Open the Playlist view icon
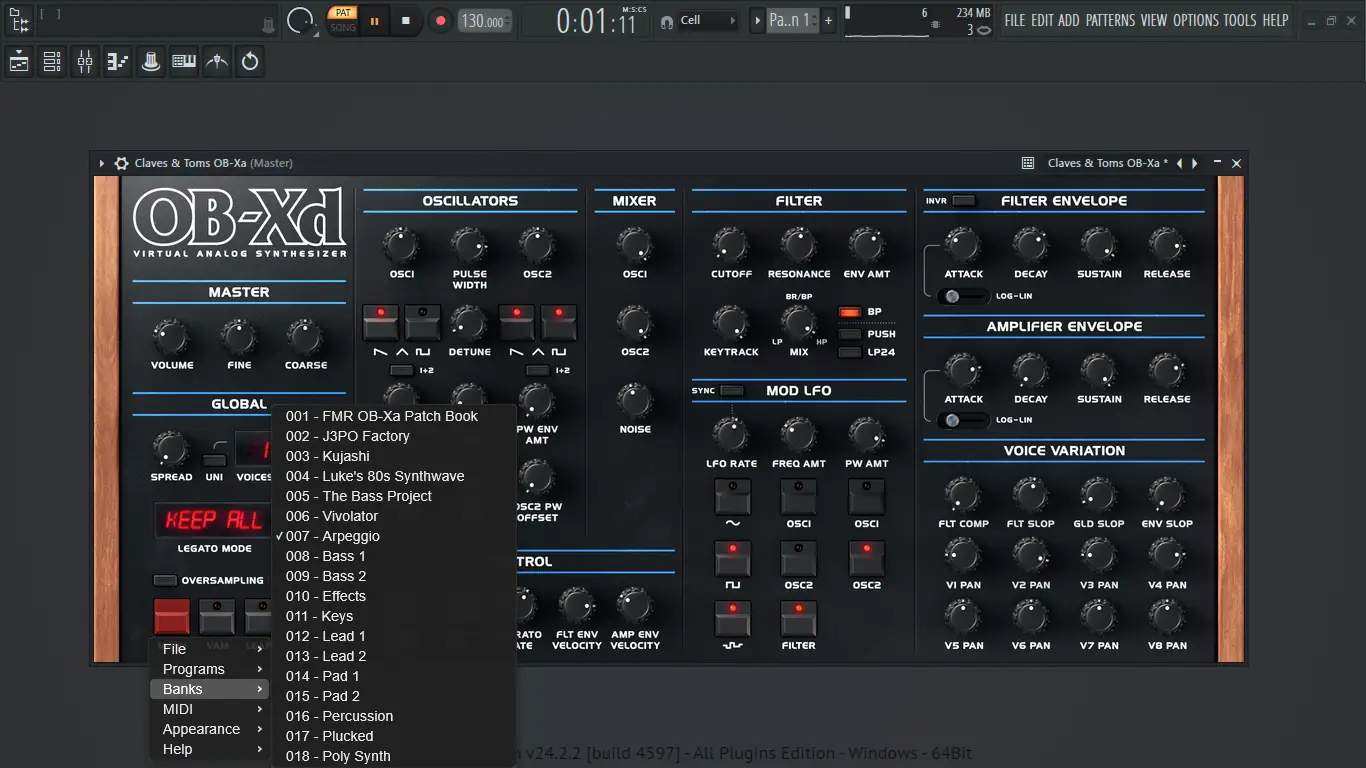Viewport: 1366px width, 768px height. [19, 62]
